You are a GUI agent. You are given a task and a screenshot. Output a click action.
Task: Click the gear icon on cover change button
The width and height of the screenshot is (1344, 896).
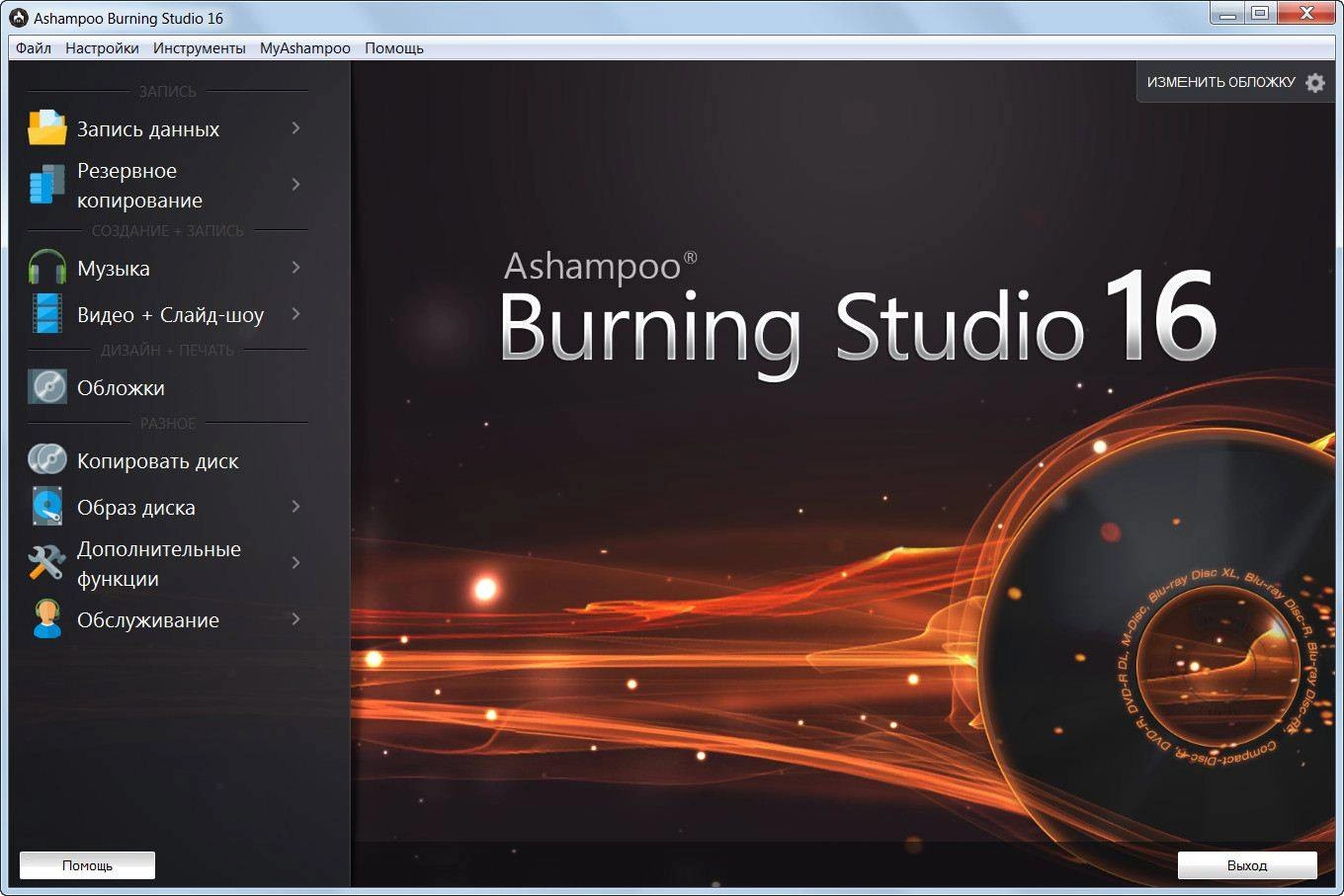coord(1315,83)
